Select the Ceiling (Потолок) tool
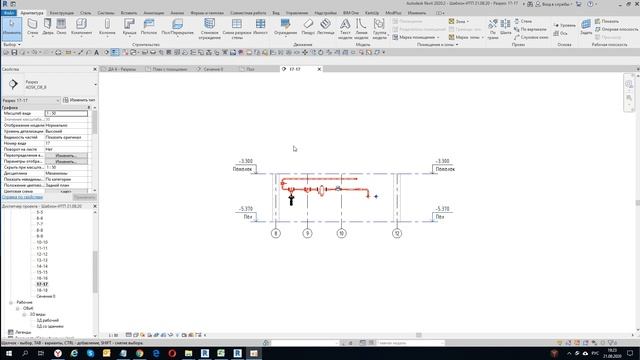The height and width of the screenshot is (360, 640). click(x=149, y=27)
